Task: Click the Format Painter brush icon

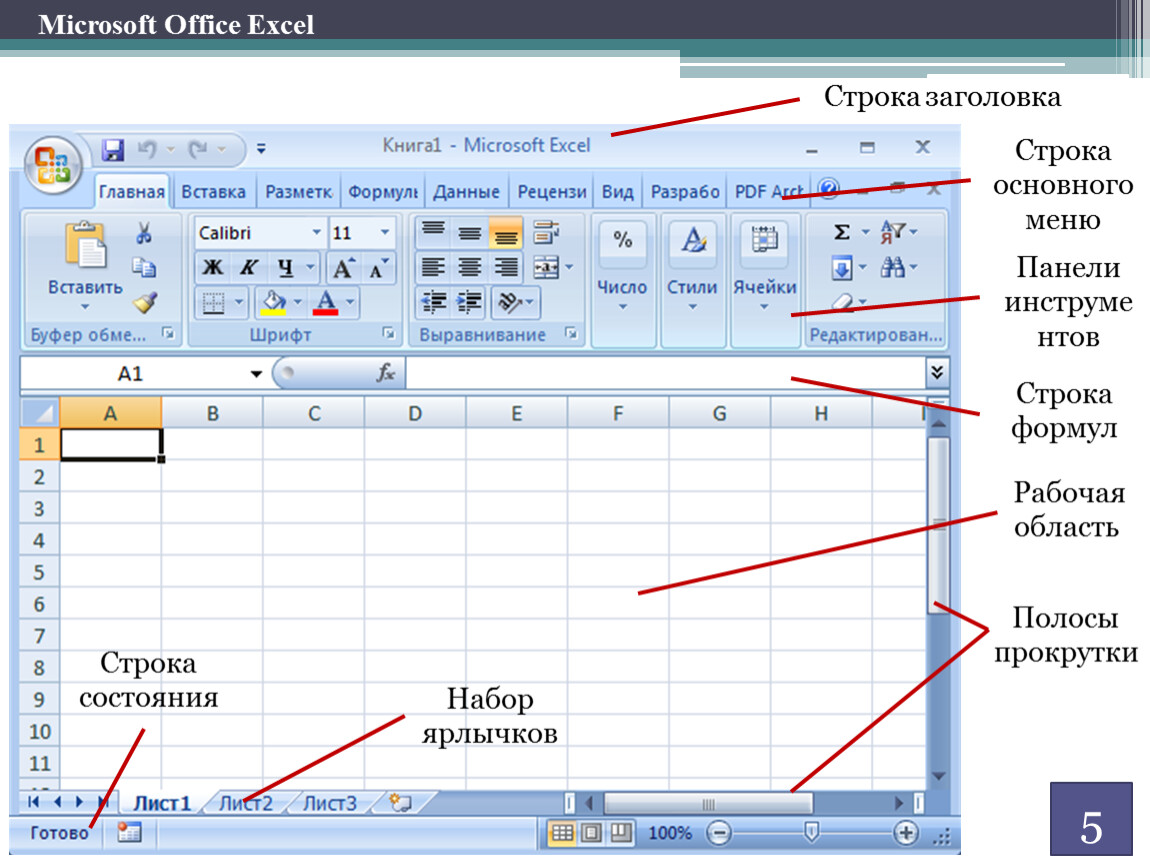Action: coord(145,301)
